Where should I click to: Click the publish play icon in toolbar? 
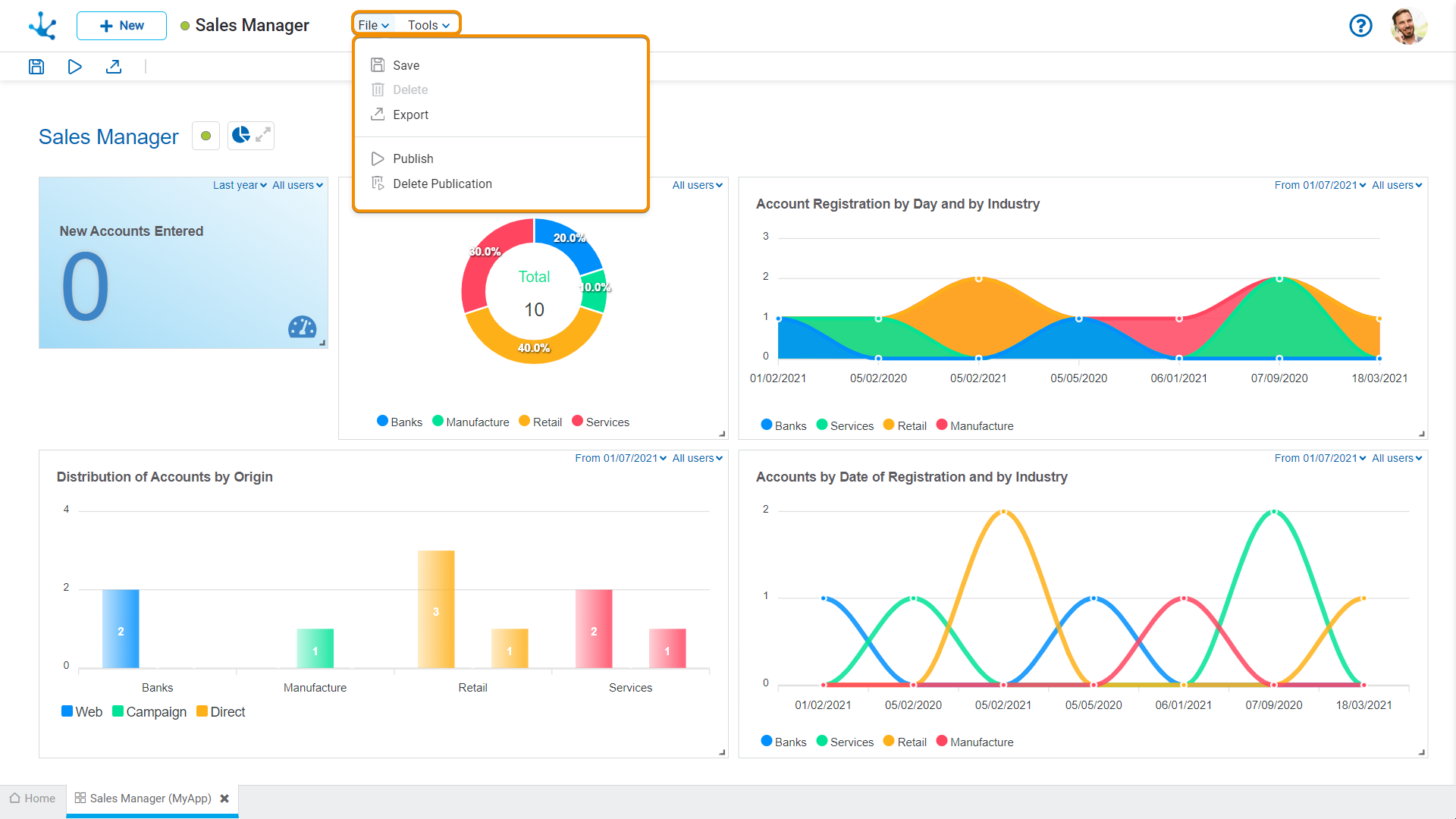coord(74,67)
